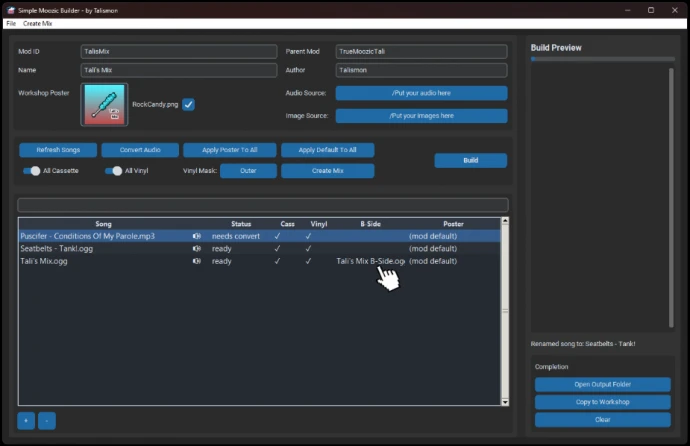Open the File menu
The height and width of the screenshot is (446, 690).
(11, 22)
